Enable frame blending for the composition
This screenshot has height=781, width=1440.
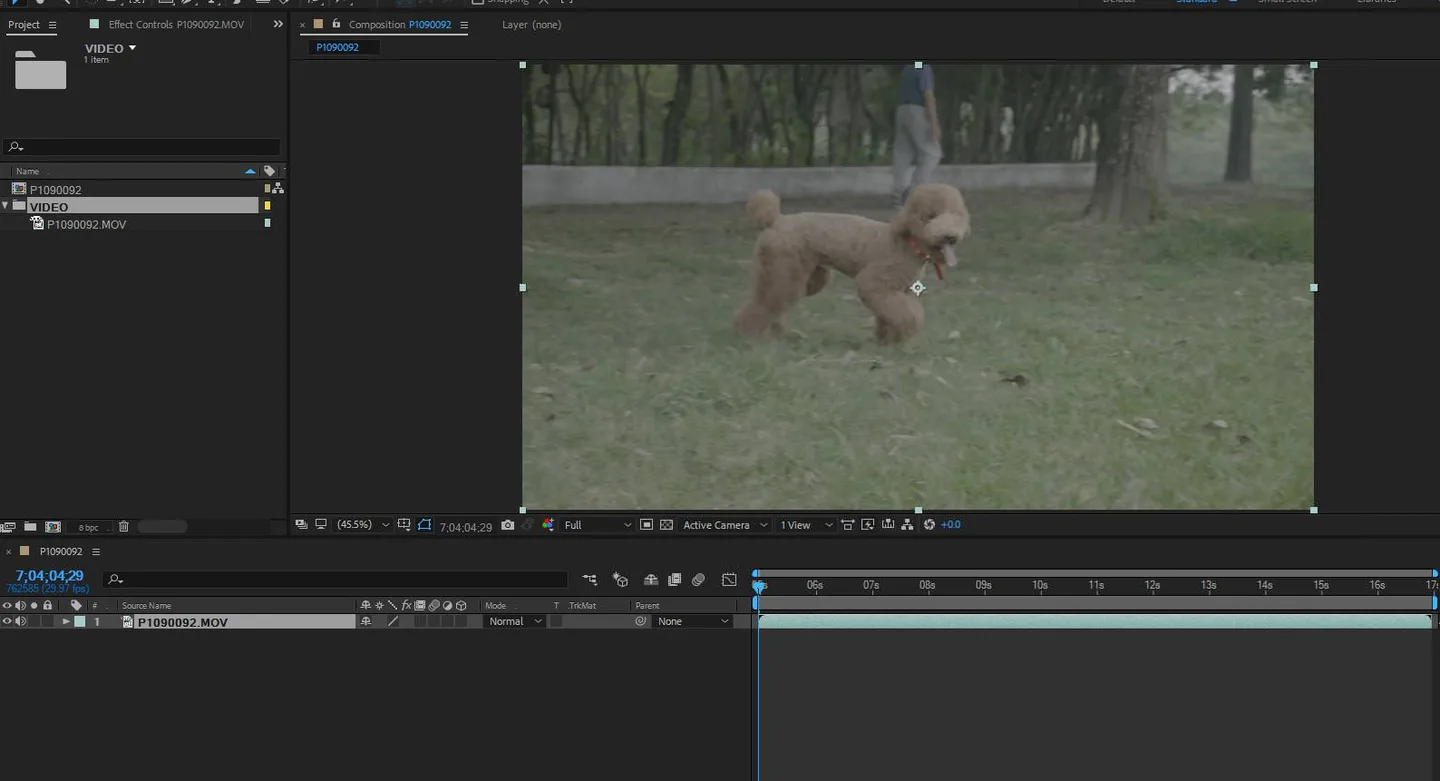(x=675, y=580)
